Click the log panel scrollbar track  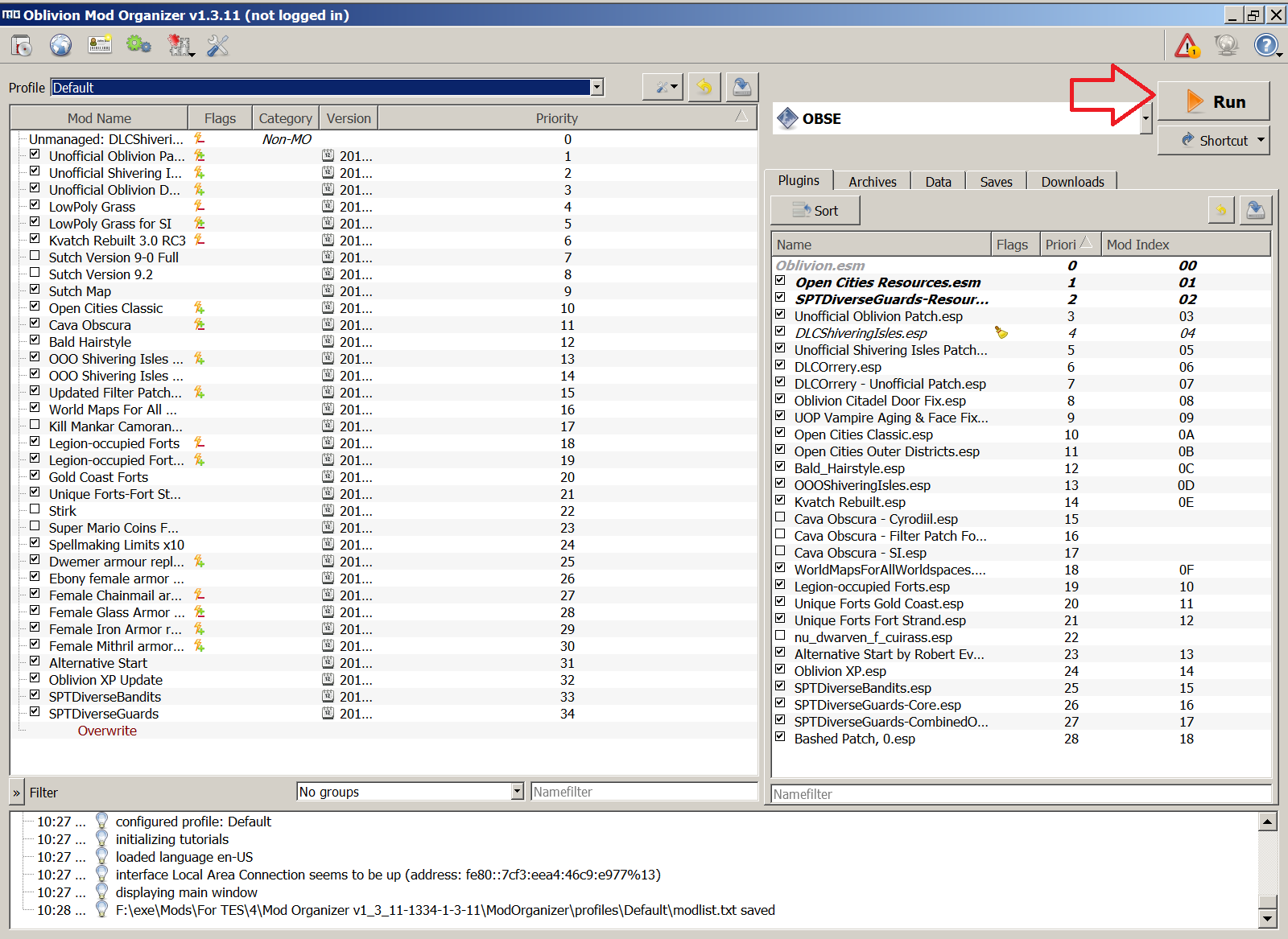click(1268, 863)
